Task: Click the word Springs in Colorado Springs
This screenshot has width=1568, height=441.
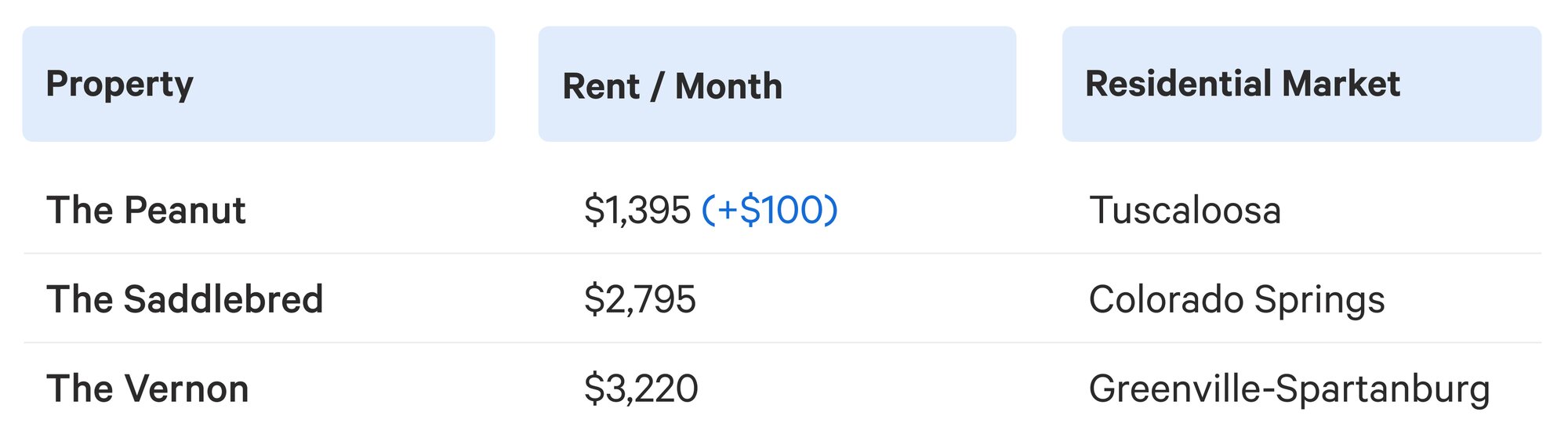Action: click(1319, 302)
